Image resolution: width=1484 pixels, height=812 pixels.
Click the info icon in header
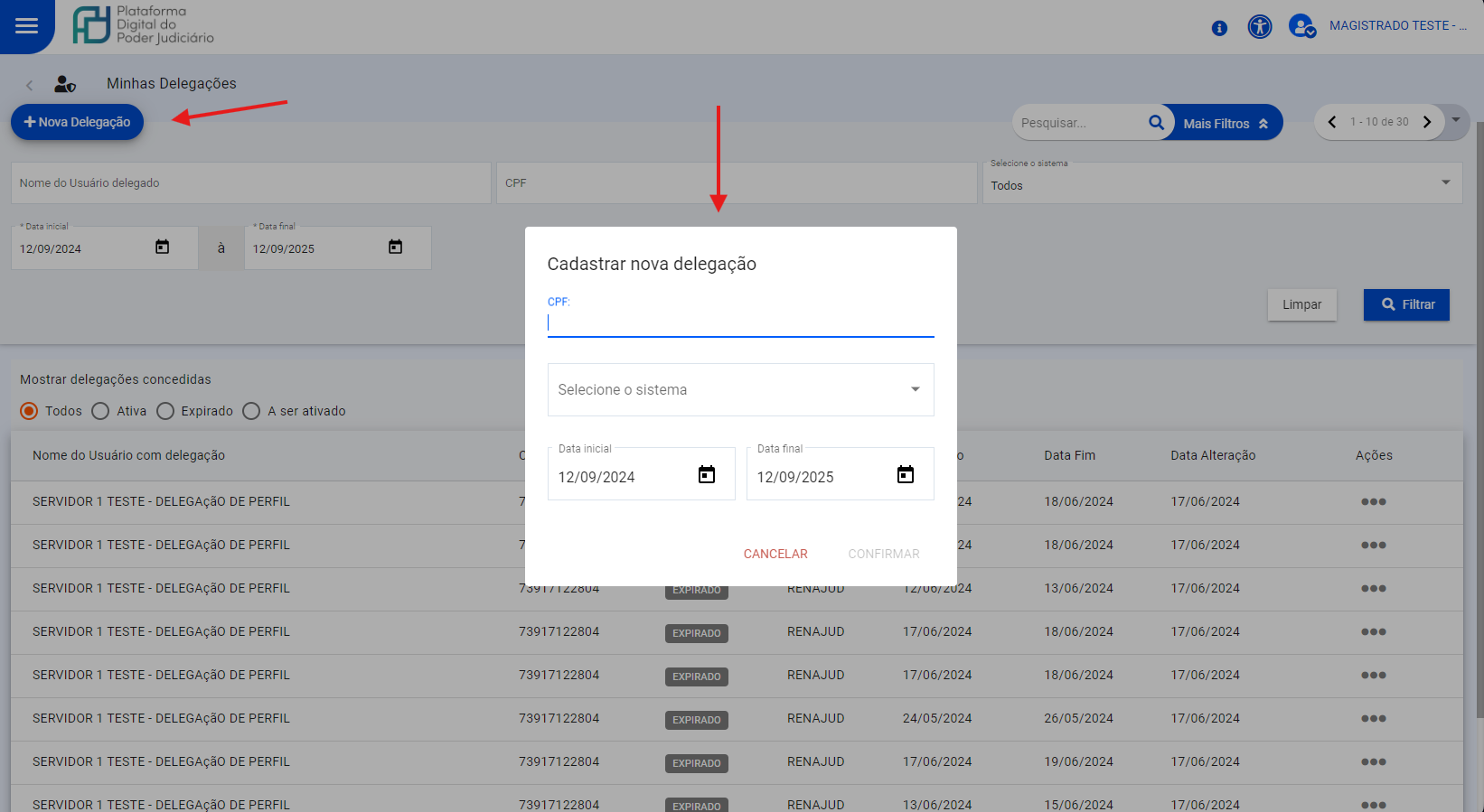[1219, 28]
